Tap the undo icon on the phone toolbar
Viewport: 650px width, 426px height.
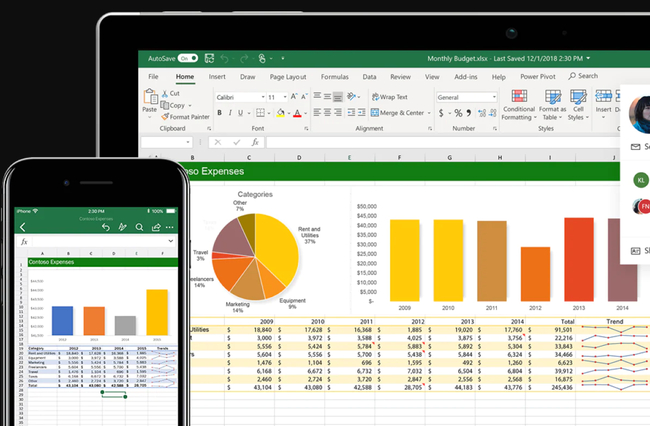(106, 227)
